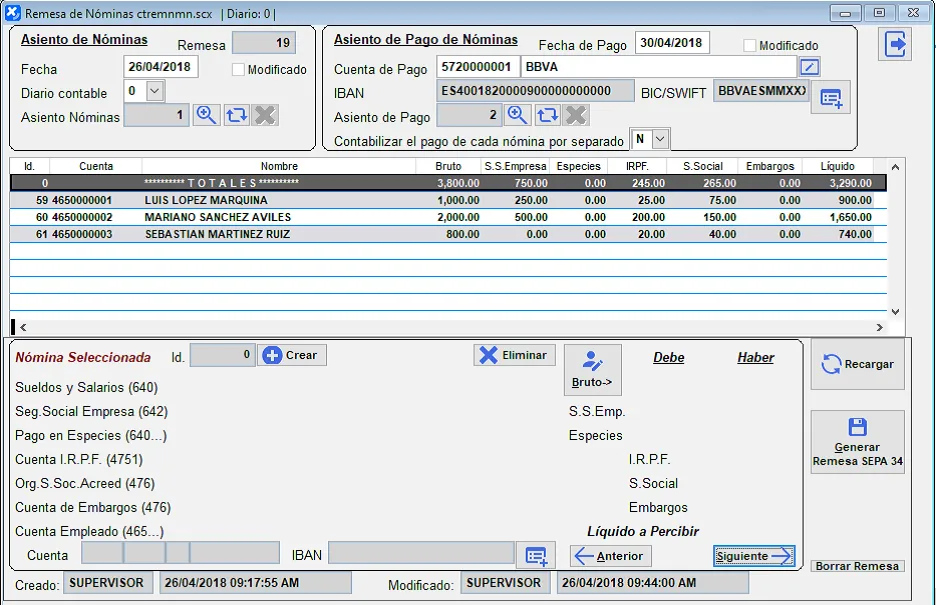Click IBAN card icon in Nómina Seleccionada panel

(x=535, y=555)
